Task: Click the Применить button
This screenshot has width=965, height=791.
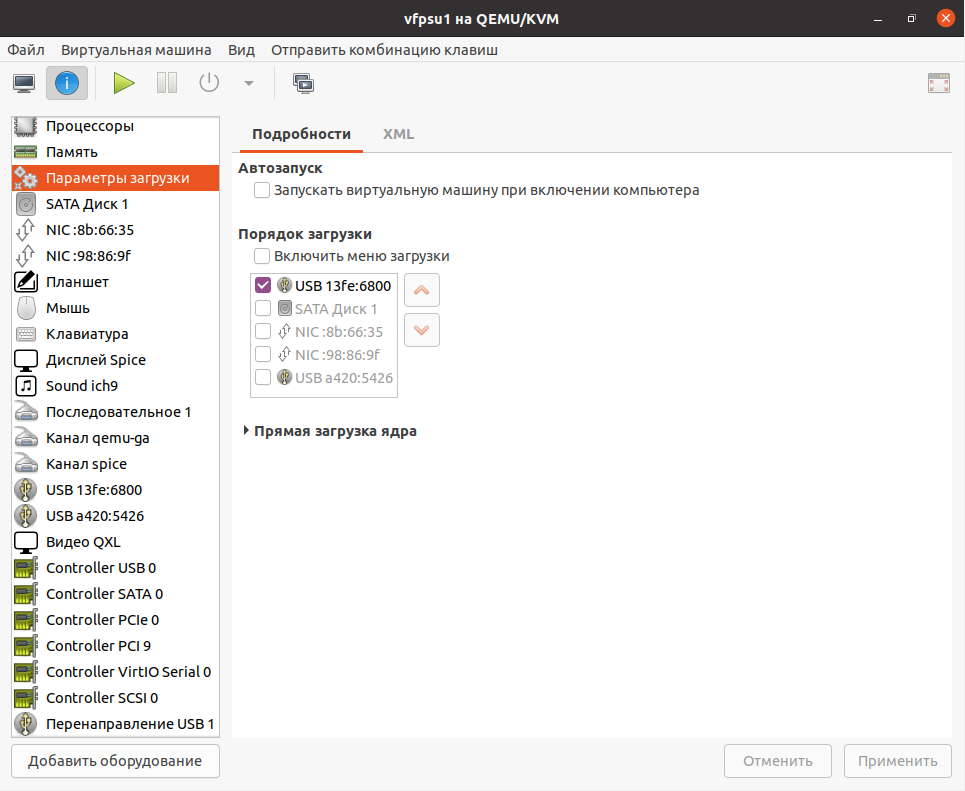Action: pyautogui.click(x=897, y=761)
